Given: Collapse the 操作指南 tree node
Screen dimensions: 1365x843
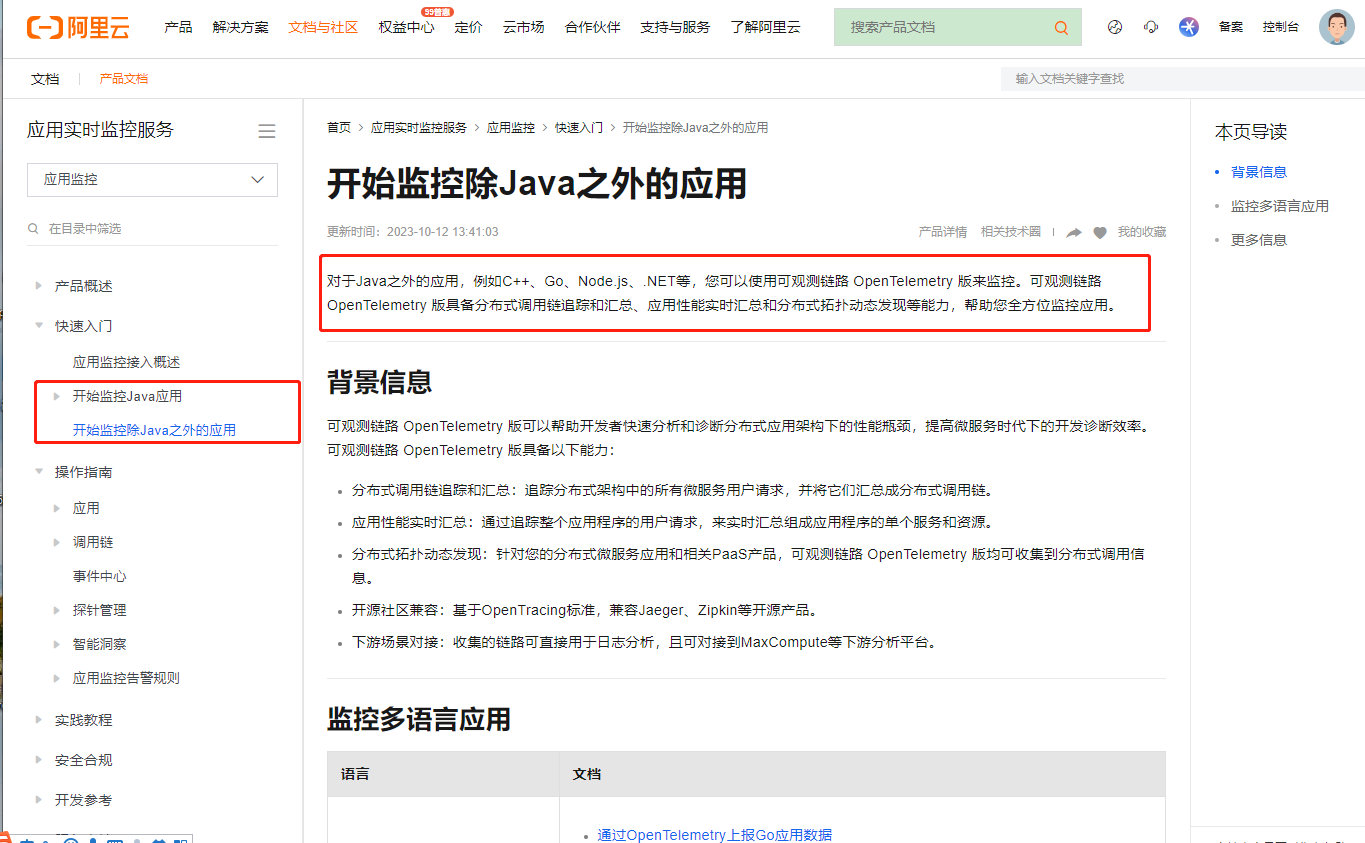Looking at the screenshot, I should [39, 472].
